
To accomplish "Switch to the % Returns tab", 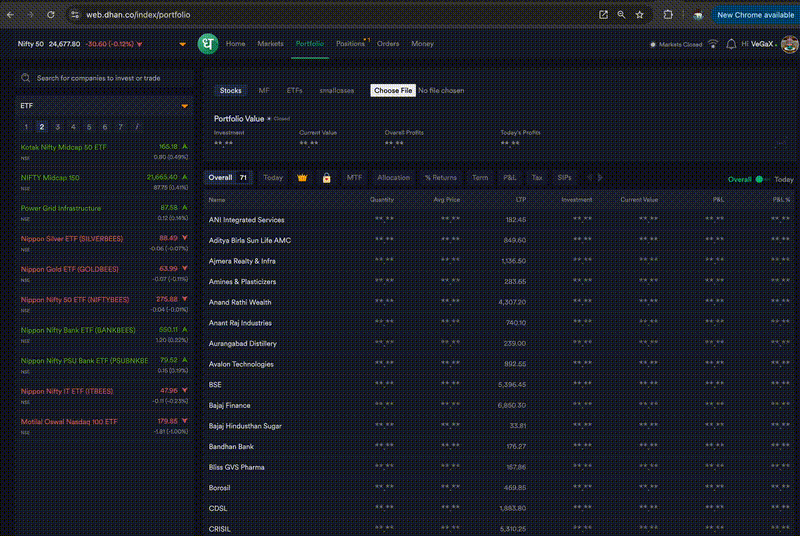I will (x=441, y=178).
